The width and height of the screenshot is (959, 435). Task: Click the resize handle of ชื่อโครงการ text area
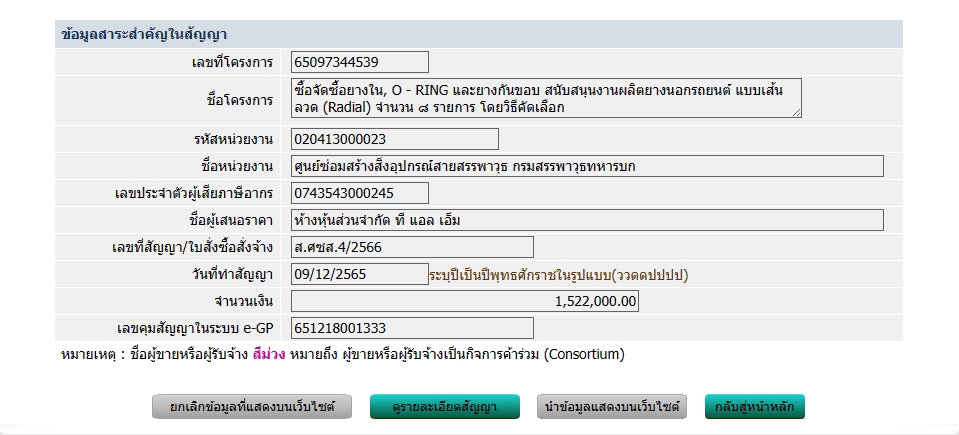click(x=796, y=113)
